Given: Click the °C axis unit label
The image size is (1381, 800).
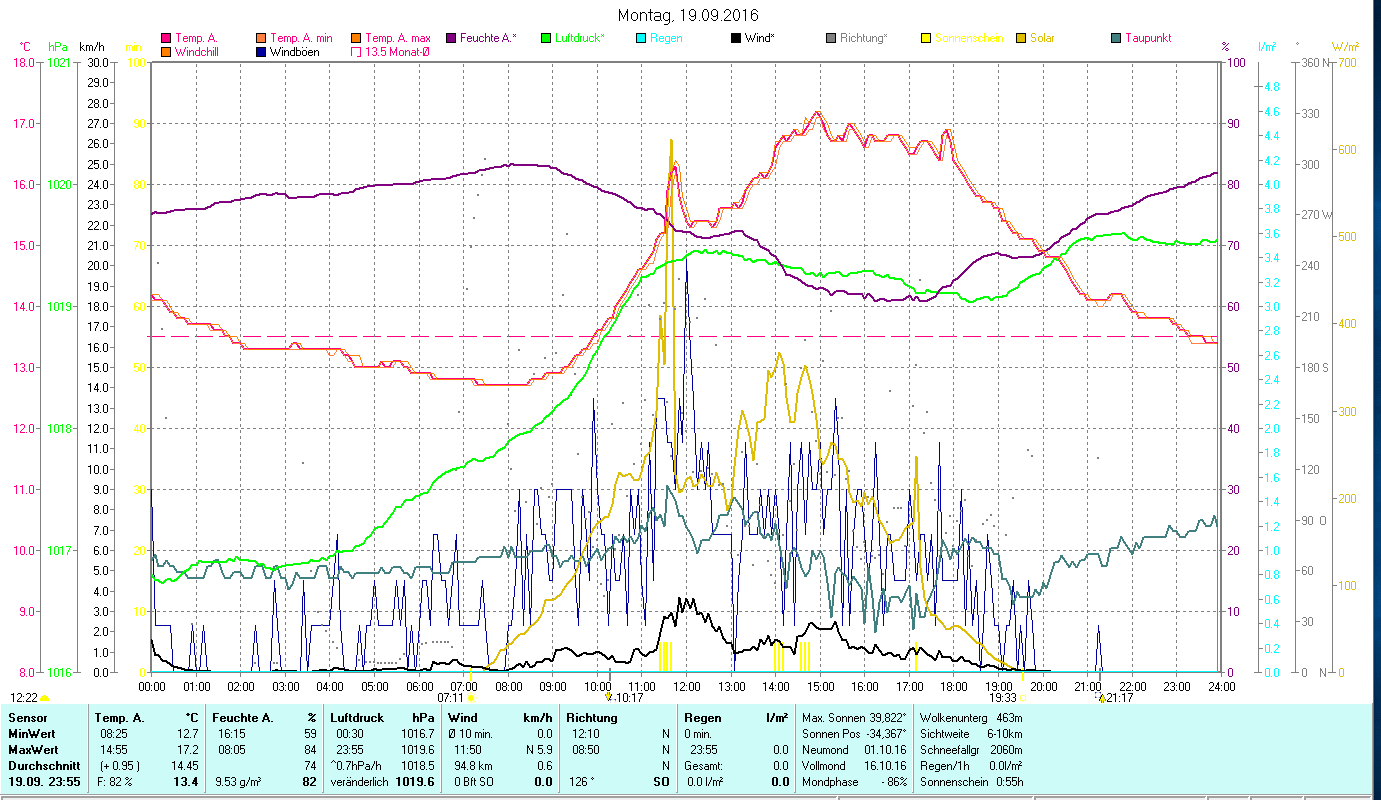Looking at the screenshot, I should [25, 47].
